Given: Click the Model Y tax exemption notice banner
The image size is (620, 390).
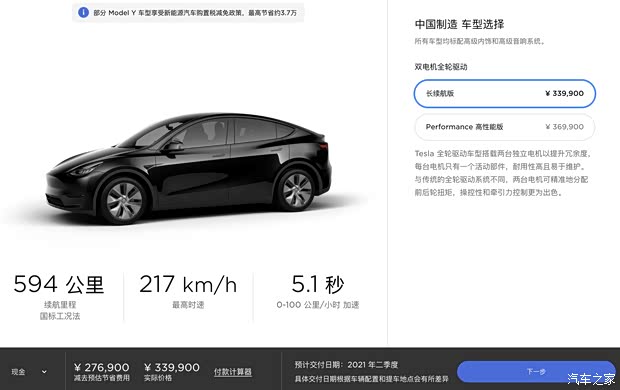Looking at the screenshot, I should pyautogui.click(x=188, y=13).
